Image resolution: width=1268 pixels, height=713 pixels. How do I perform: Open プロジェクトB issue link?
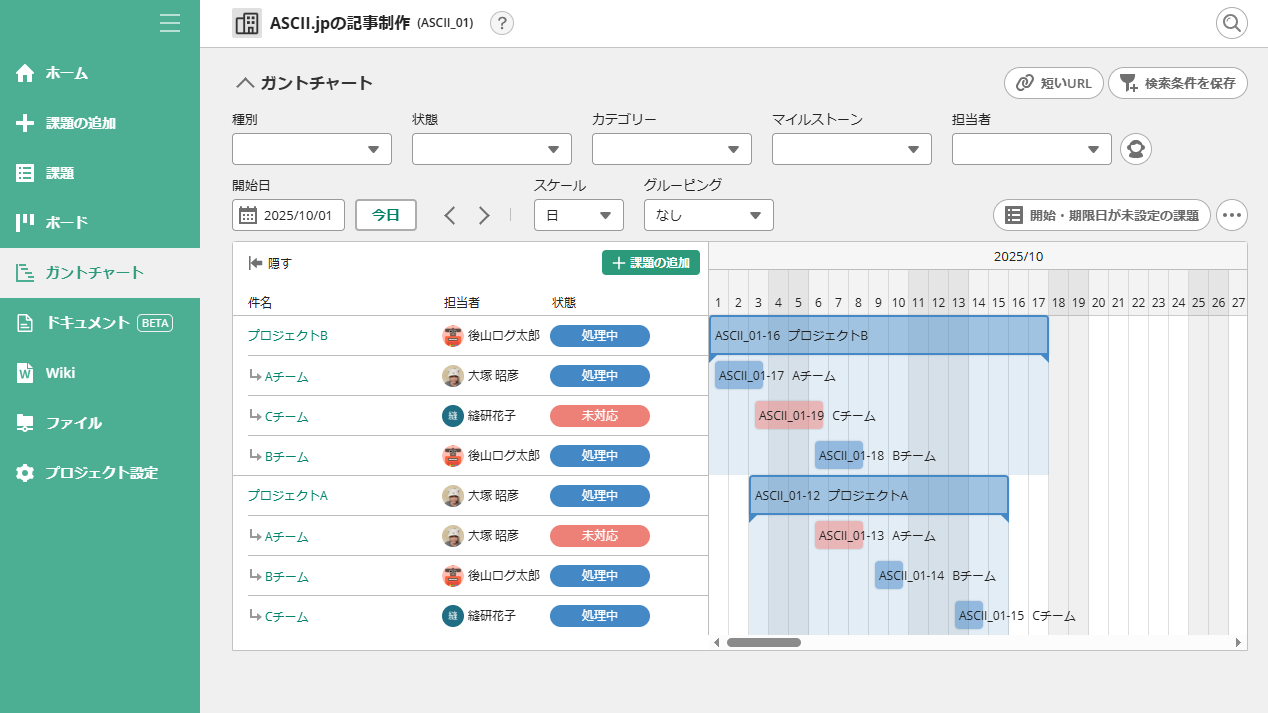288,336
